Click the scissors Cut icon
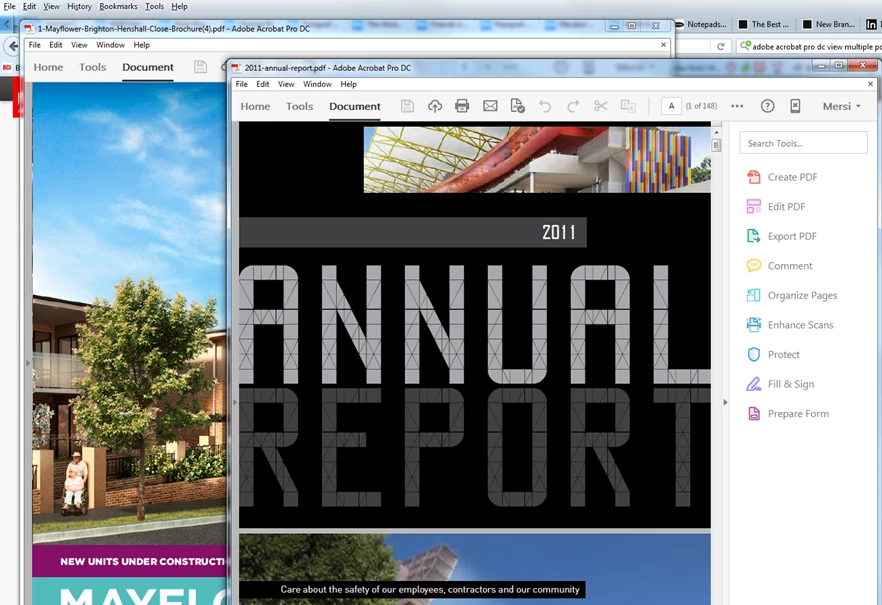882x605 pixels. coord(601,106)
